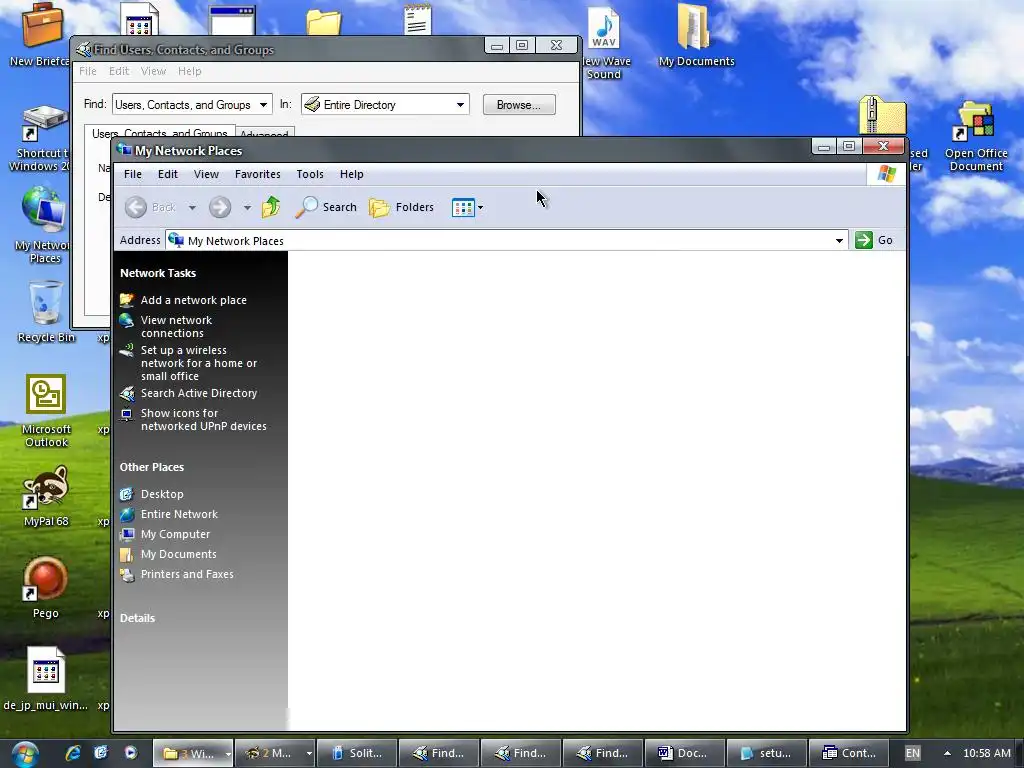
Task: Open the Find dropdown in Find Users window
Action: pos(263,104)
